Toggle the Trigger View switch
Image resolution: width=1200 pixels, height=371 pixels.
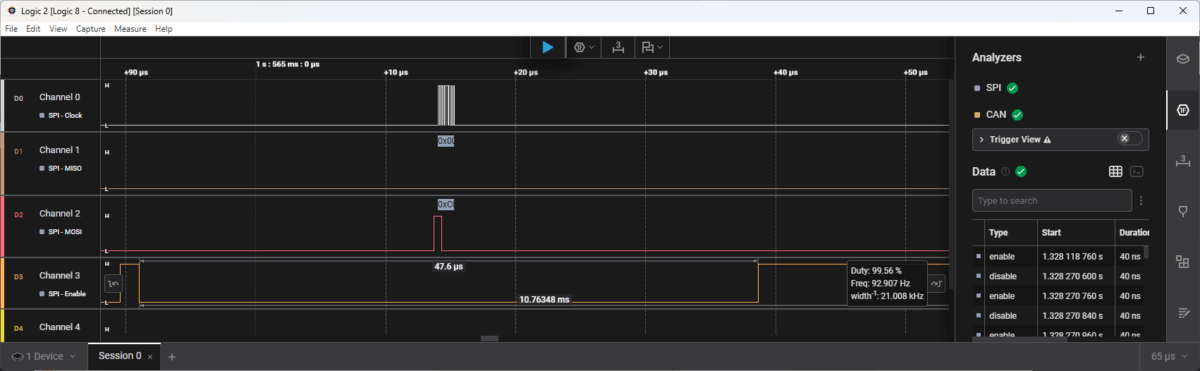[1129, 139]
